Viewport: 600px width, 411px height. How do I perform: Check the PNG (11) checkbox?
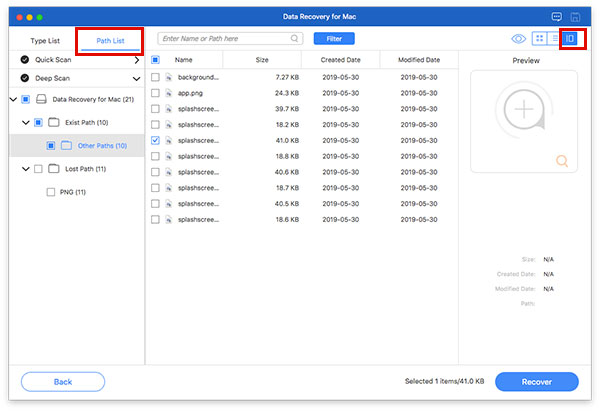coord(51,192)
